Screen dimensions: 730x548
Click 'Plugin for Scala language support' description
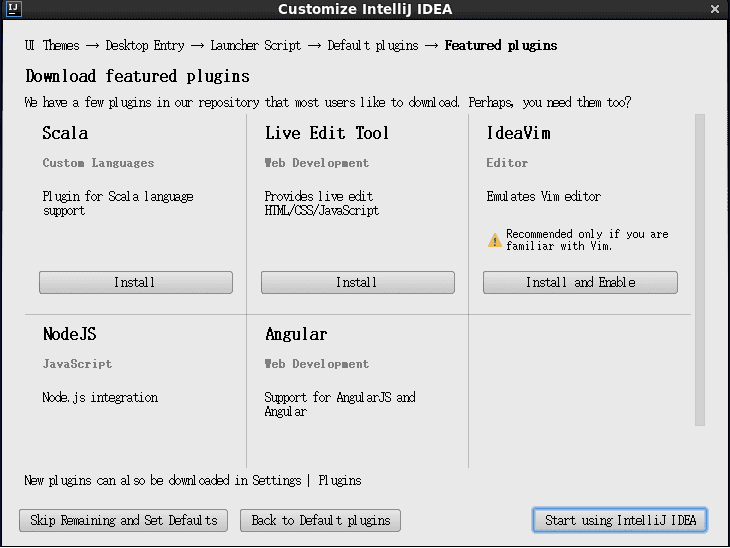click(118, 203)
